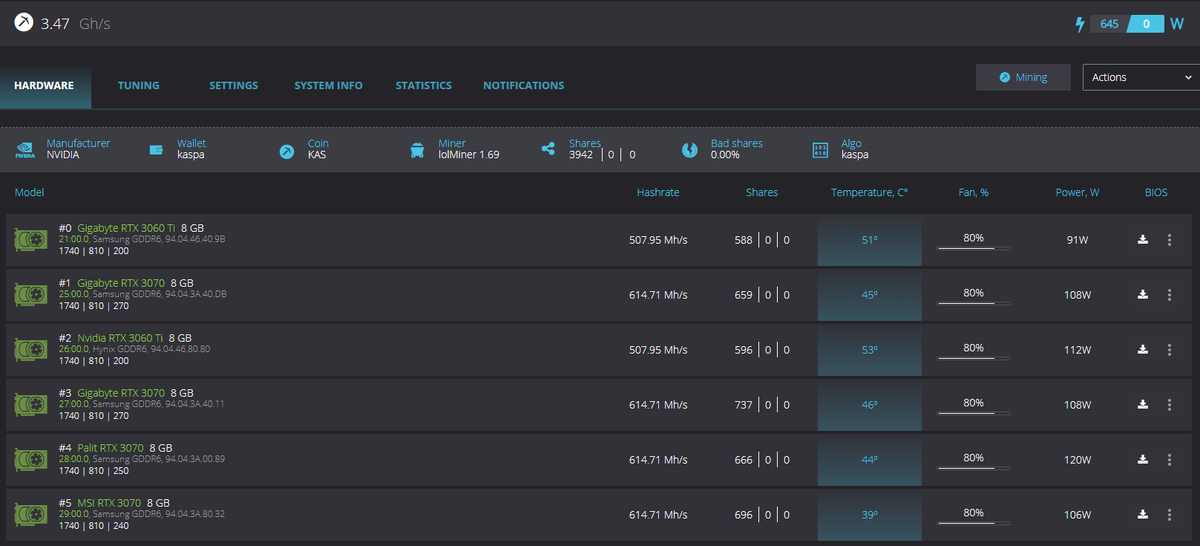The height and width of the screenshot is (546, 1200).
Task: Click "Palit RTX 3070" model name
Action: tap(110, 448)
